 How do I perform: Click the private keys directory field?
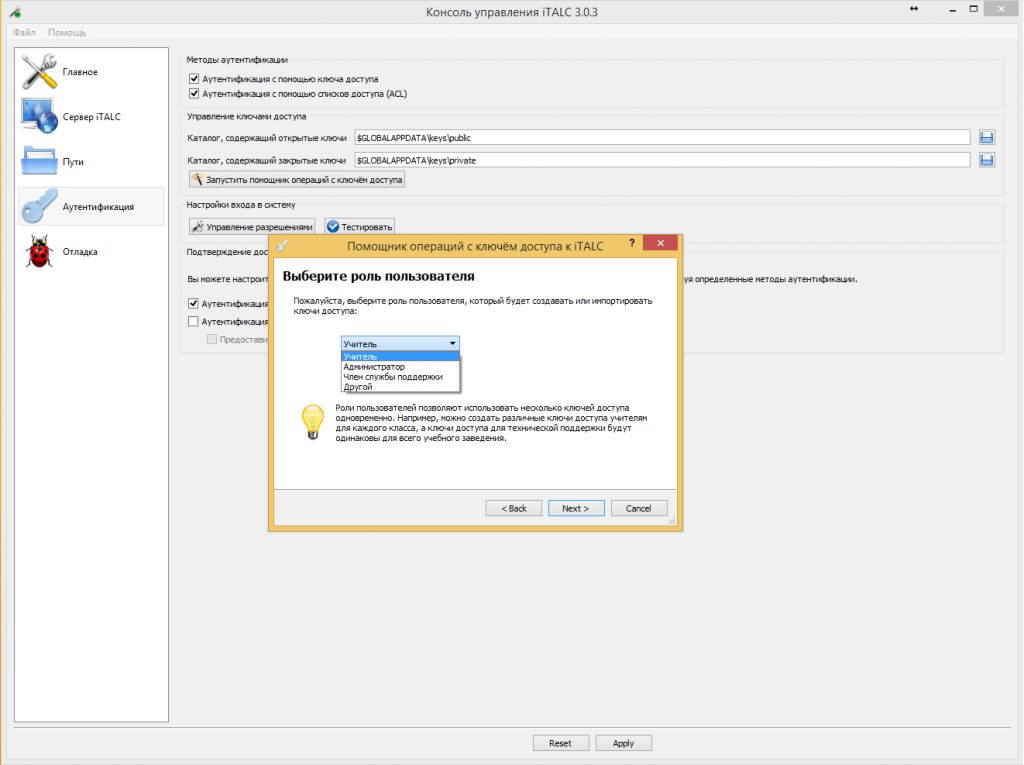(662, 160)
